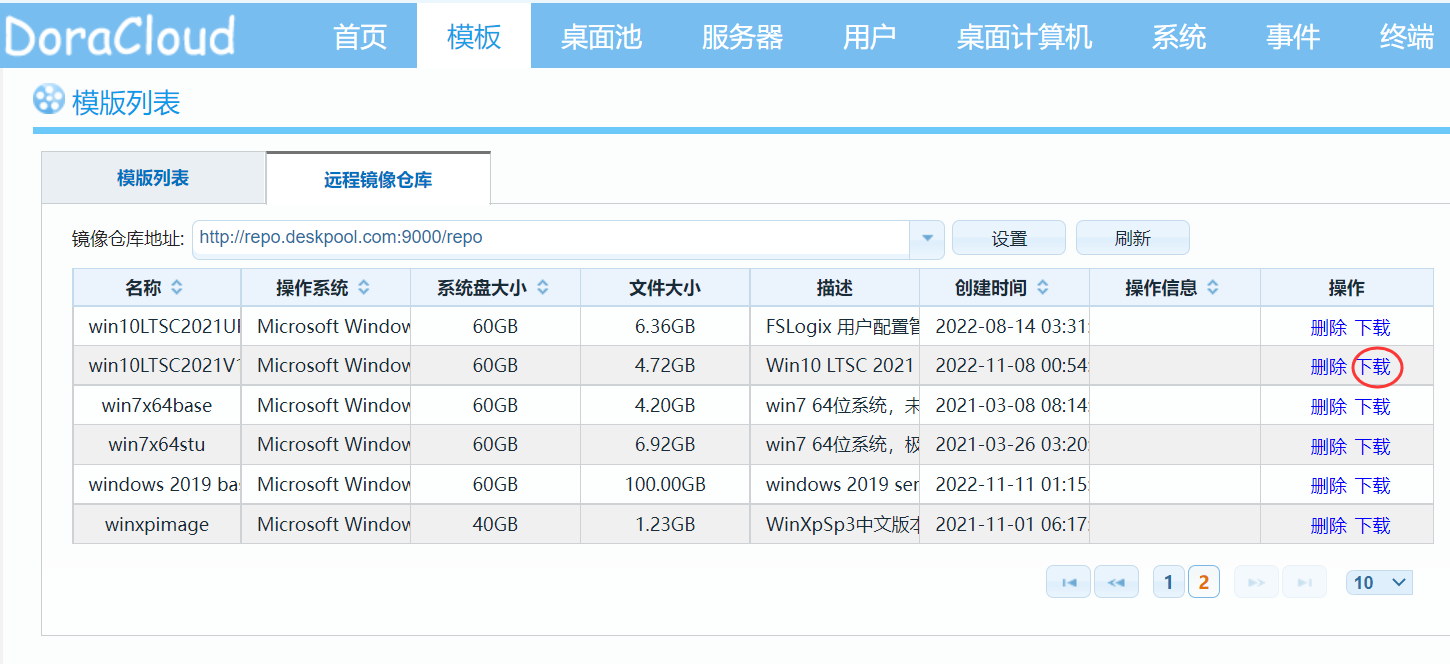The height and width of the screenshot is (664, 1450).
Task: Jump to the last page using pagination icon
Action: click(1304, 581)
